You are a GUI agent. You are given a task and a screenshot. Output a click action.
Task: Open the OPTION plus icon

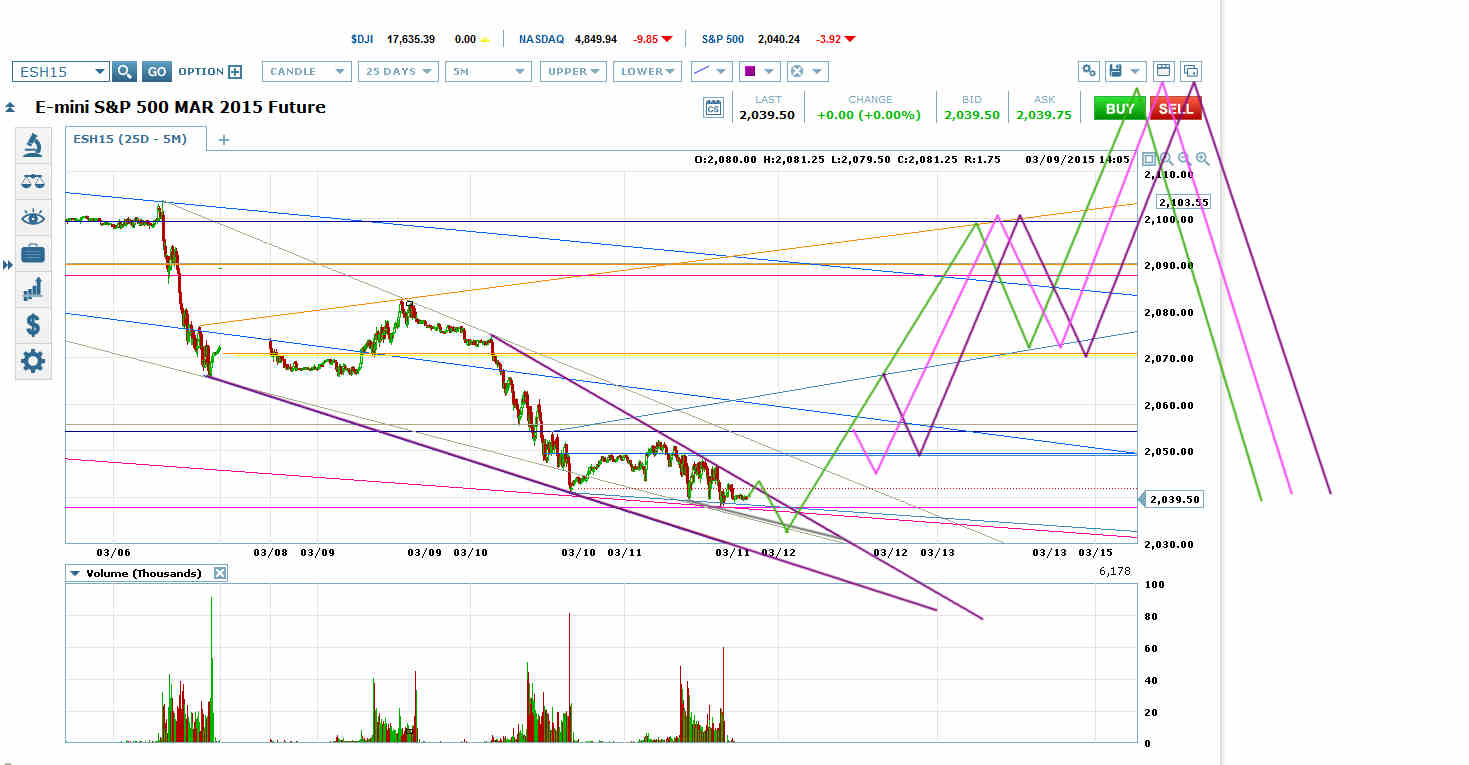point(235,72)
